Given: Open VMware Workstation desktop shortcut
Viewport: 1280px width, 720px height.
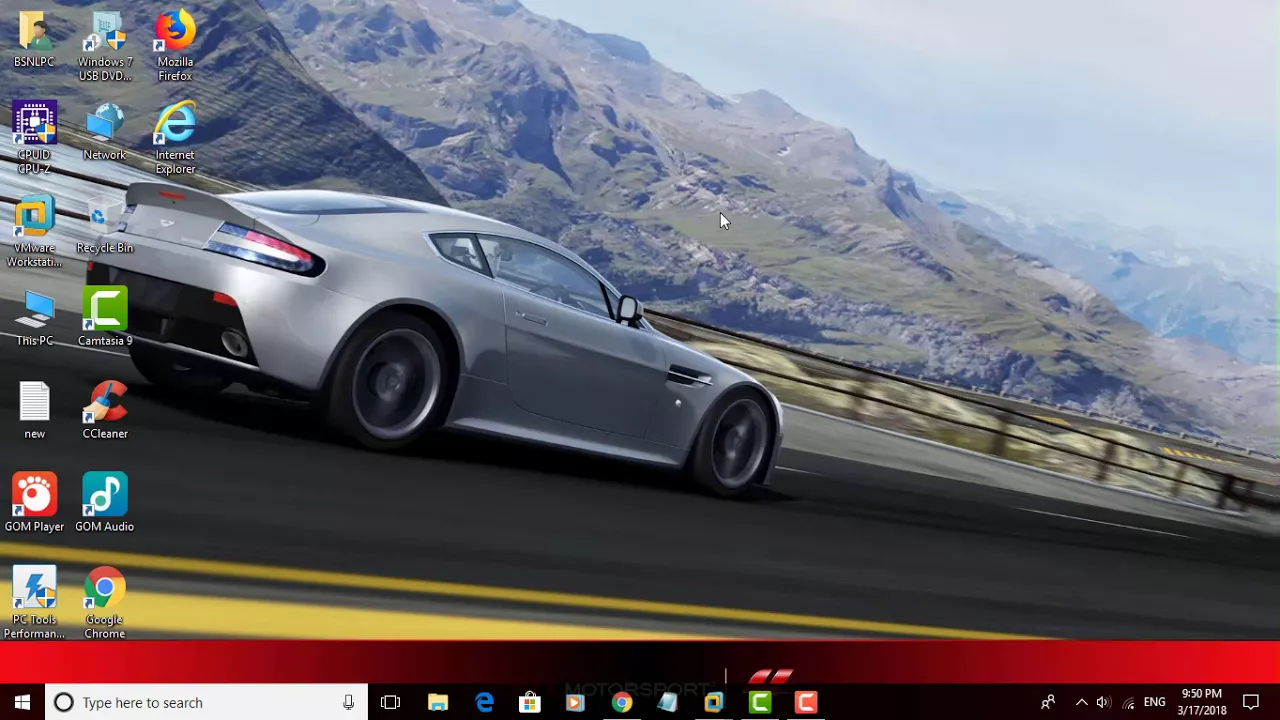Looking at the screenshot, I should 34,231.
